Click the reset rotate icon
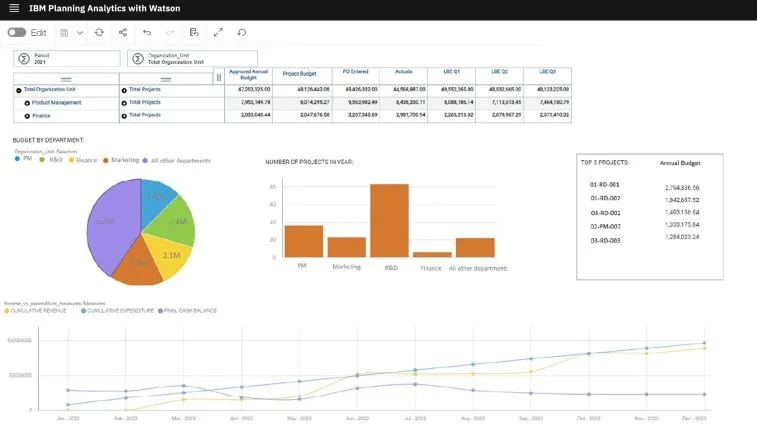Screen dimensions: 757x425 click(242, 32)
